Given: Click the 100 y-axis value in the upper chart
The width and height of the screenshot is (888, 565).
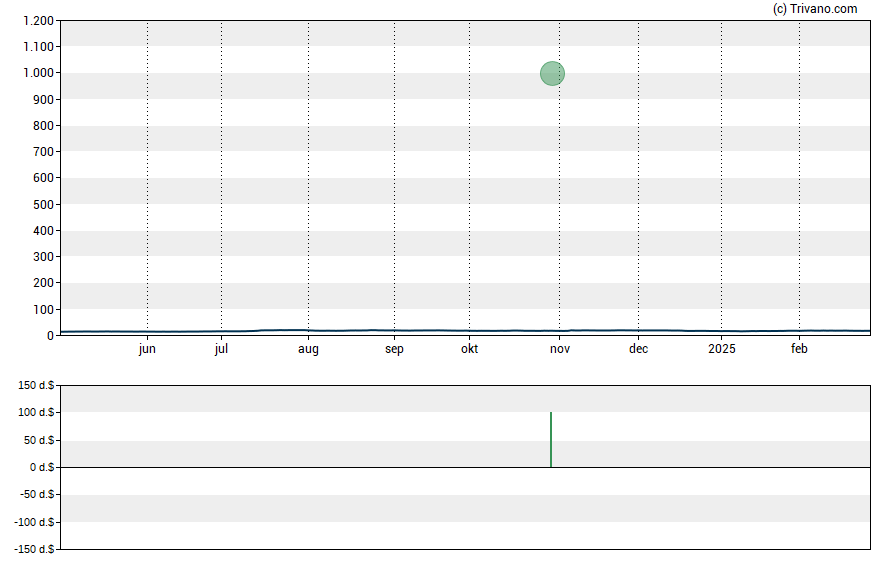Looking at the screenshot, I should 43,310.
